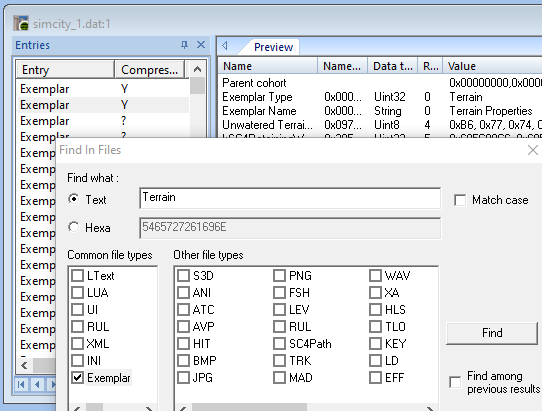Screen dimensions: 542x411
Task: Select the Exemplar Type property row
Action: (380, 97)
